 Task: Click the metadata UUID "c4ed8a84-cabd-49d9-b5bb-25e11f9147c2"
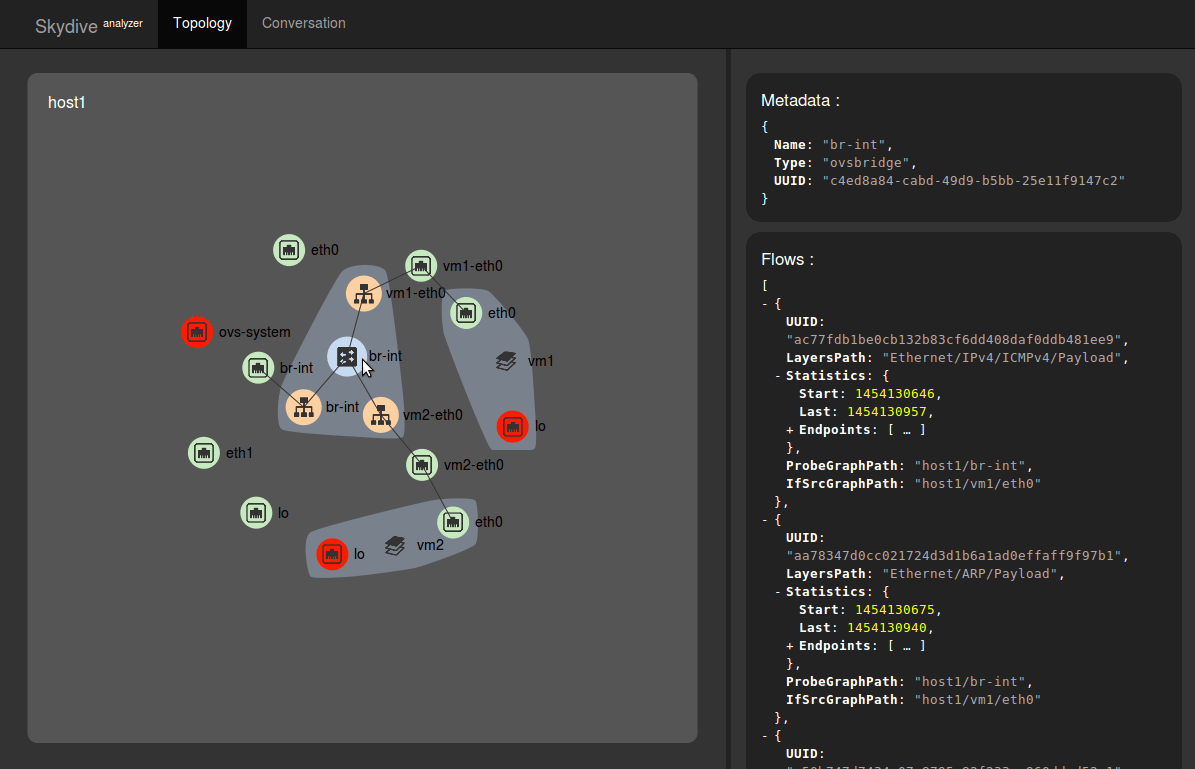tap(973, 181)
